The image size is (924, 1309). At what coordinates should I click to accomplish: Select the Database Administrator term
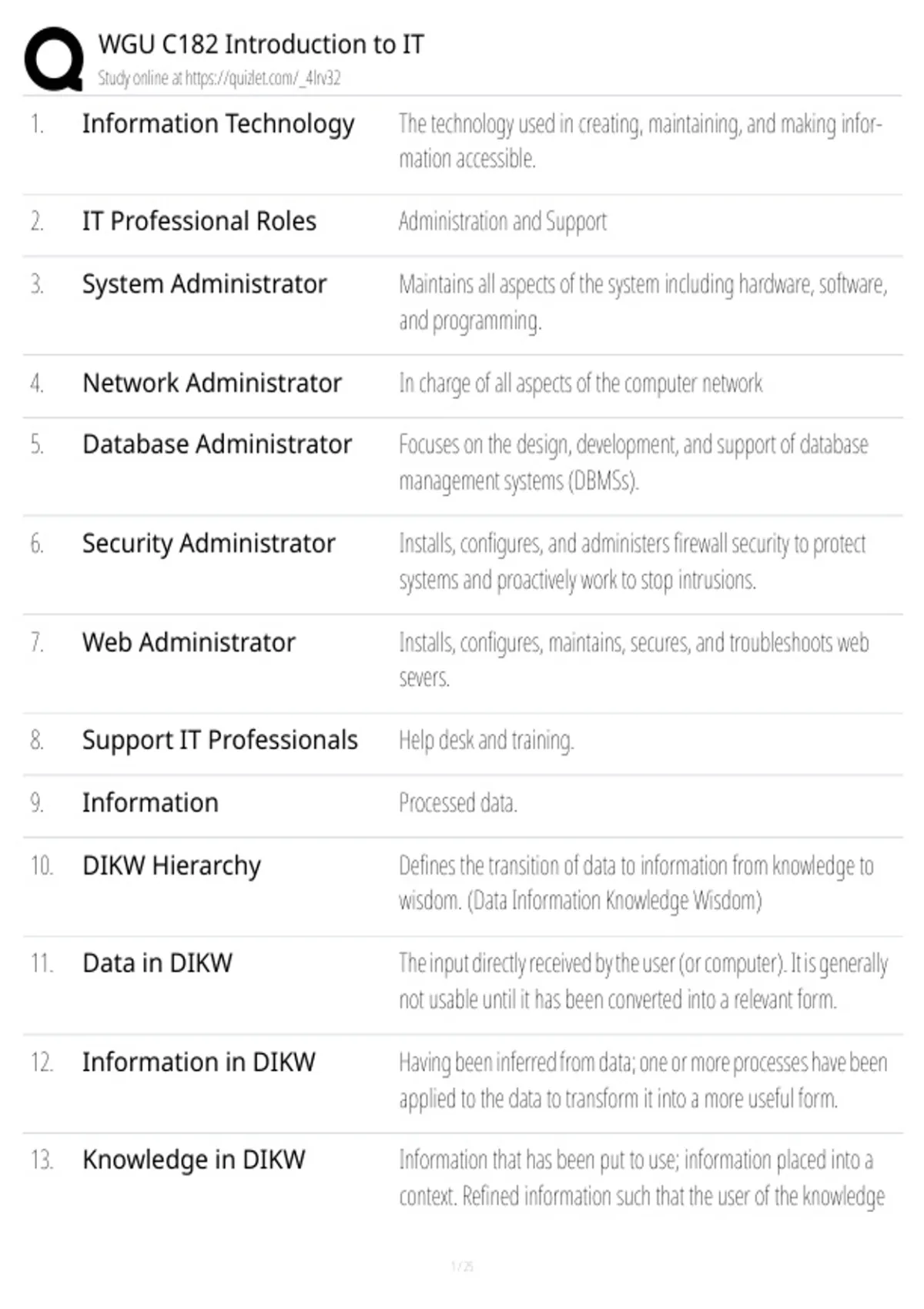coord(217,444)
